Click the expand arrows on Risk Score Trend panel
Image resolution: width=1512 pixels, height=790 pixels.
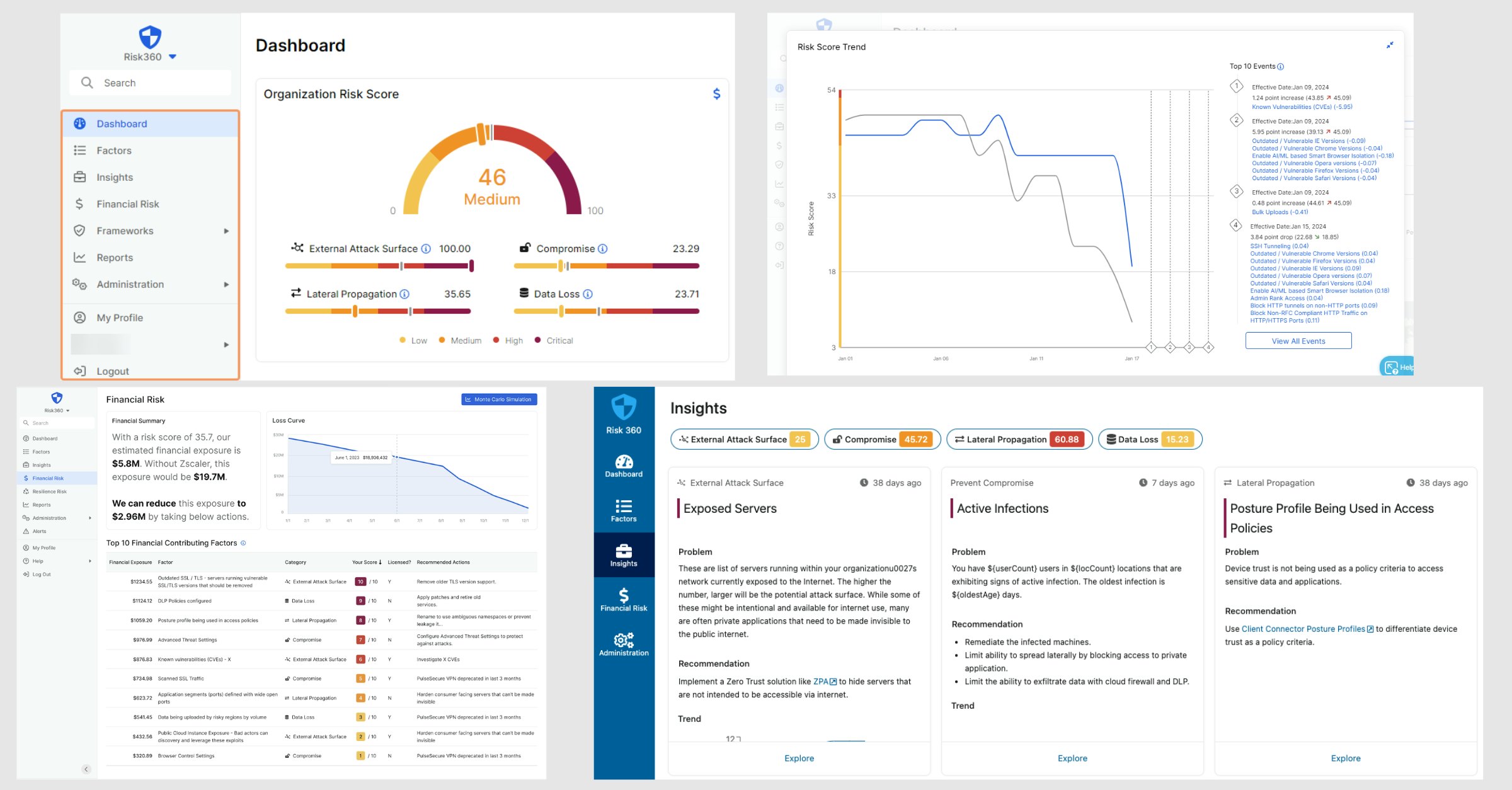1390,45
